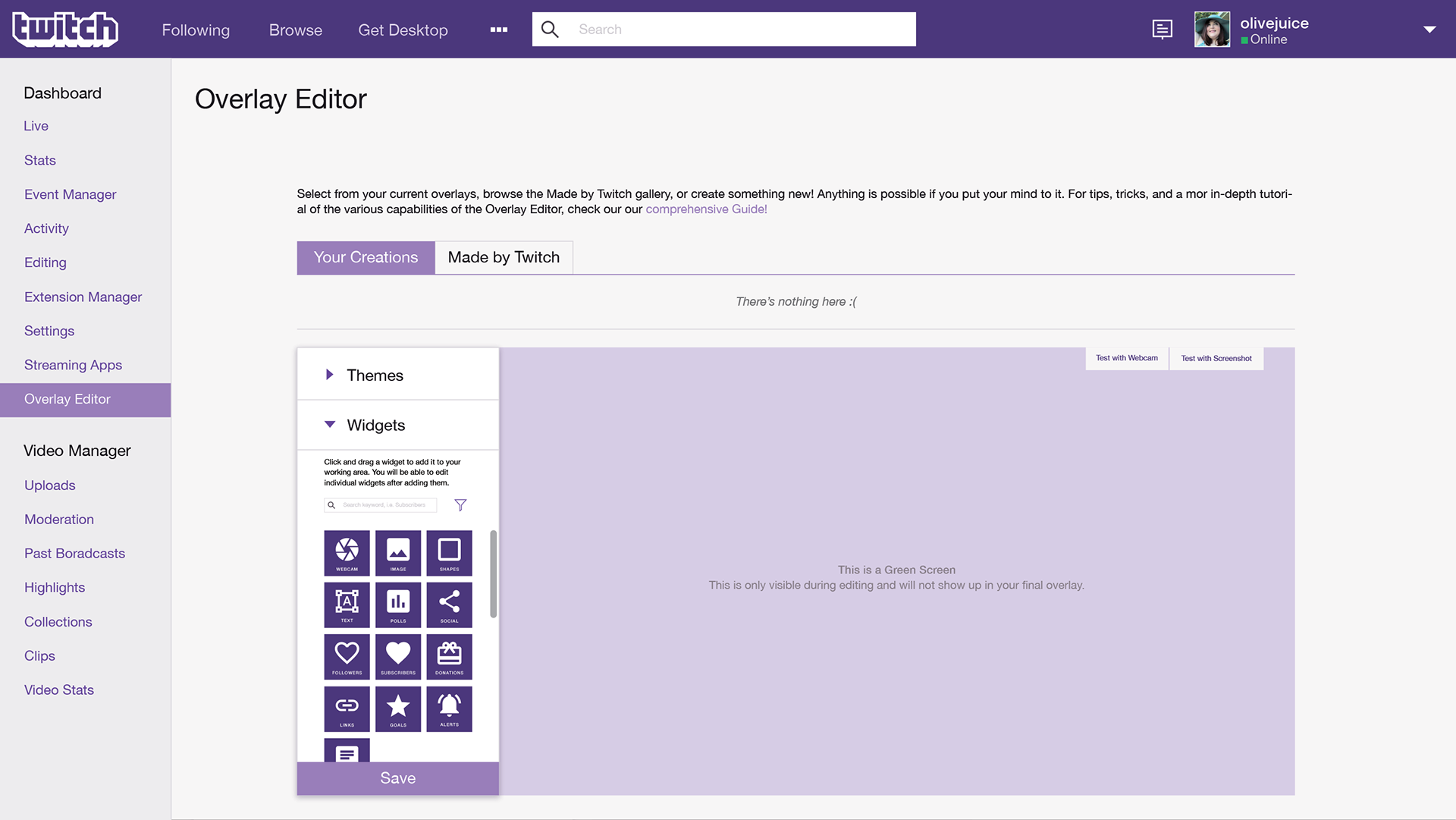The image size is (1456, 820).
Task: Open Settings in sidebar
Action: pos(49,331)
